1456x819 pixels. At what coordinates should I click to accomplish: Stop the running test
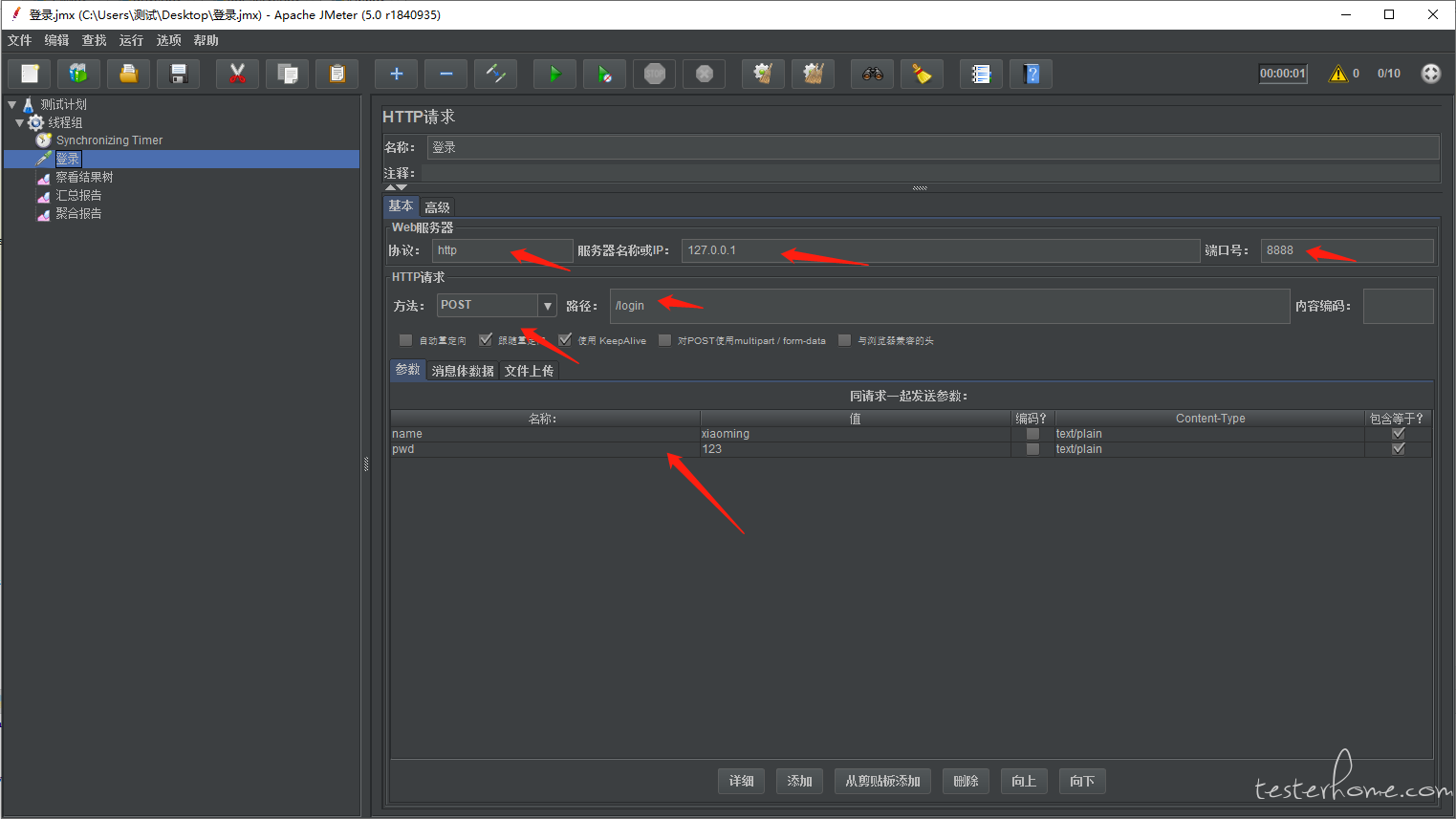click(655, 74)
